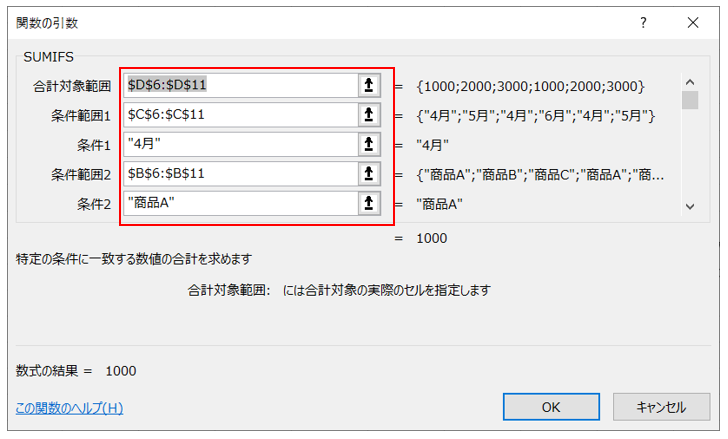Image resolution: width=728 pixels, height=439 pixels.
Task: Click the 数式の結果 value 1000
Action: (121, 371)
